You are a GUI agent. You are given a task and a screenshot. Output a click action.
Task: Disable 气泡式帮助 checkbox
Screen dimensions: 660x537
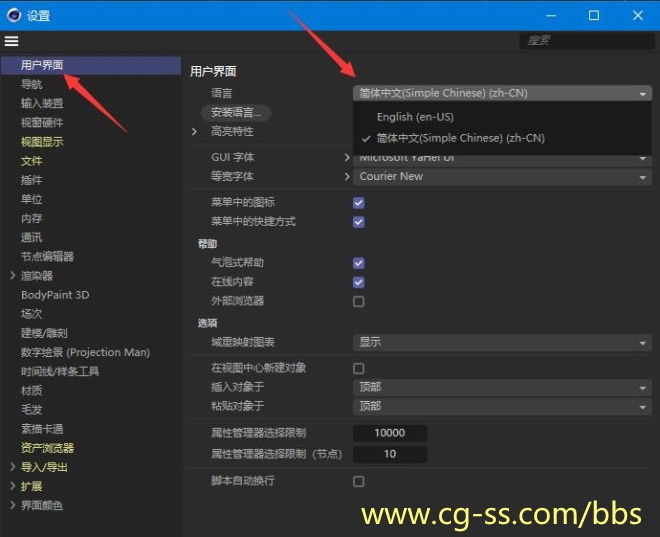(359, 263)
